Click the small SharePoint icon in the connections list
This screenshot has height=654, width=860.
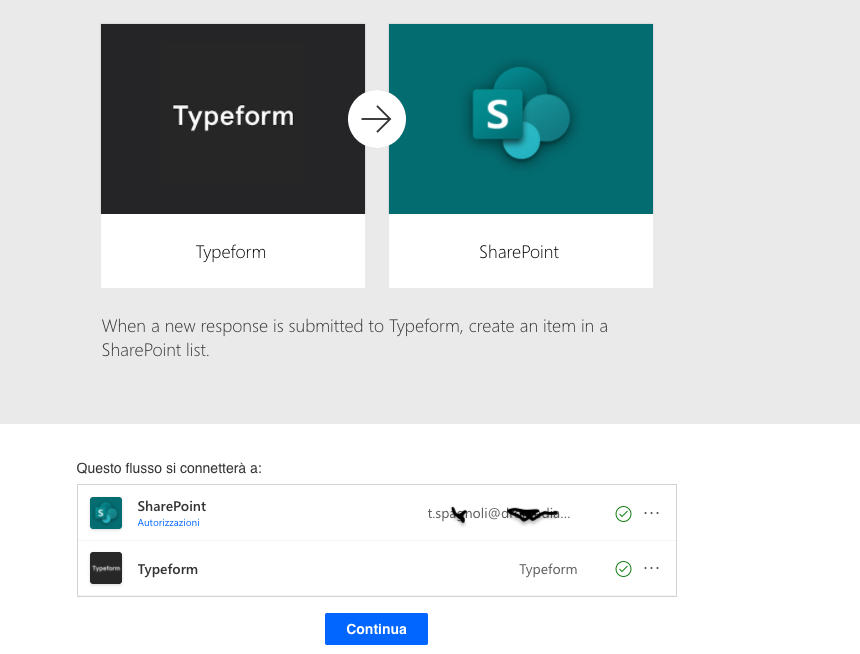106,513
